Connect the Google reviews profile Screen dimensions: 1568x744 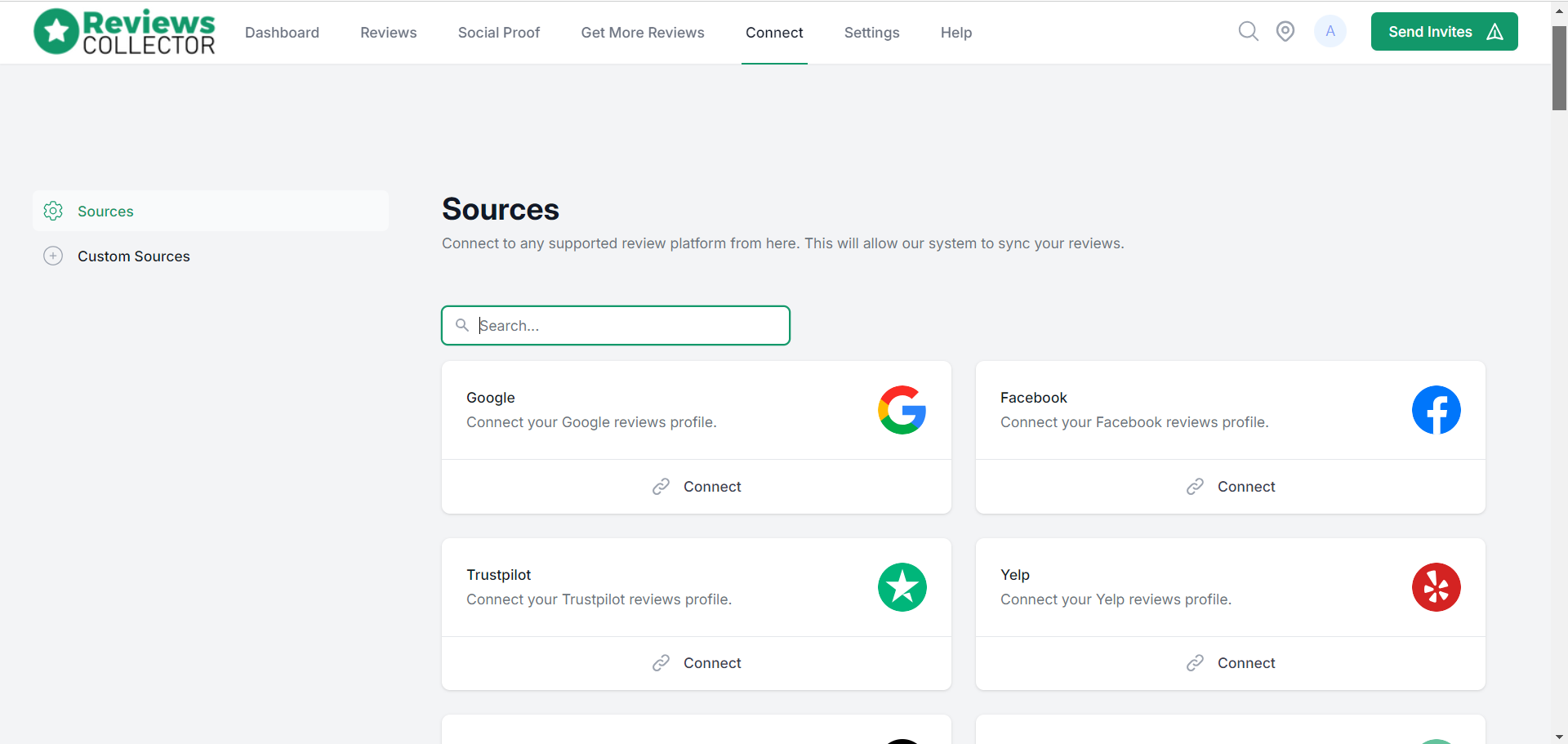coord(697,487)
